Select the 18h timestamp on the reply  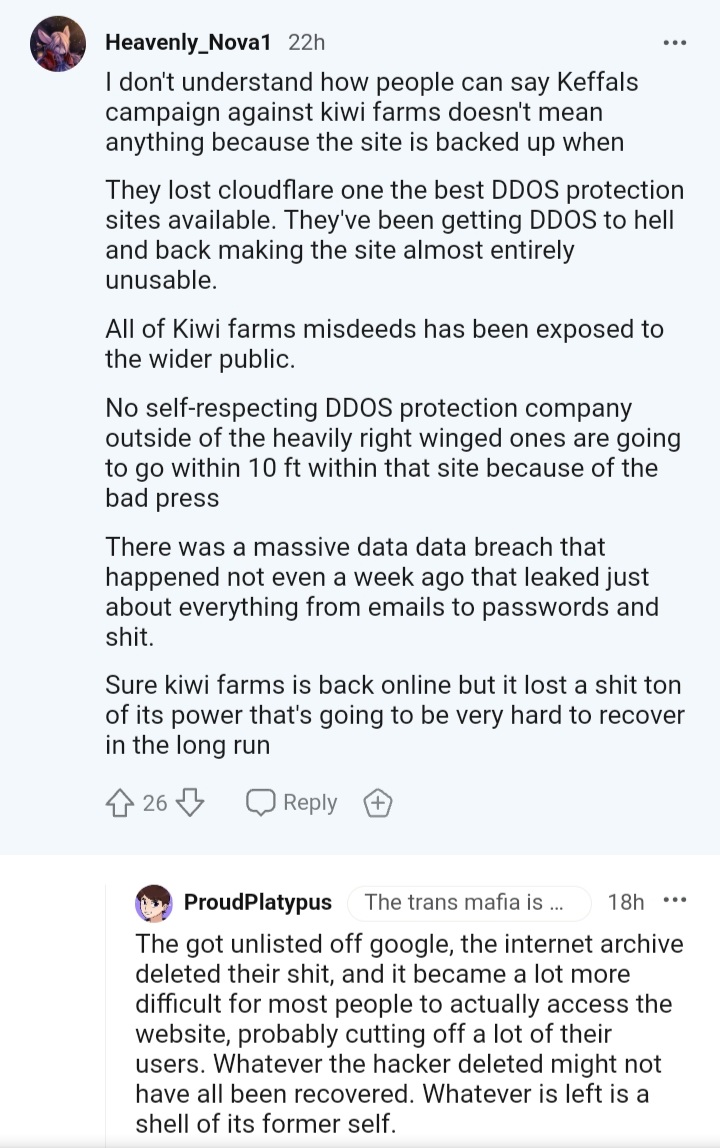pyautogui.click(x=626, y=902)
